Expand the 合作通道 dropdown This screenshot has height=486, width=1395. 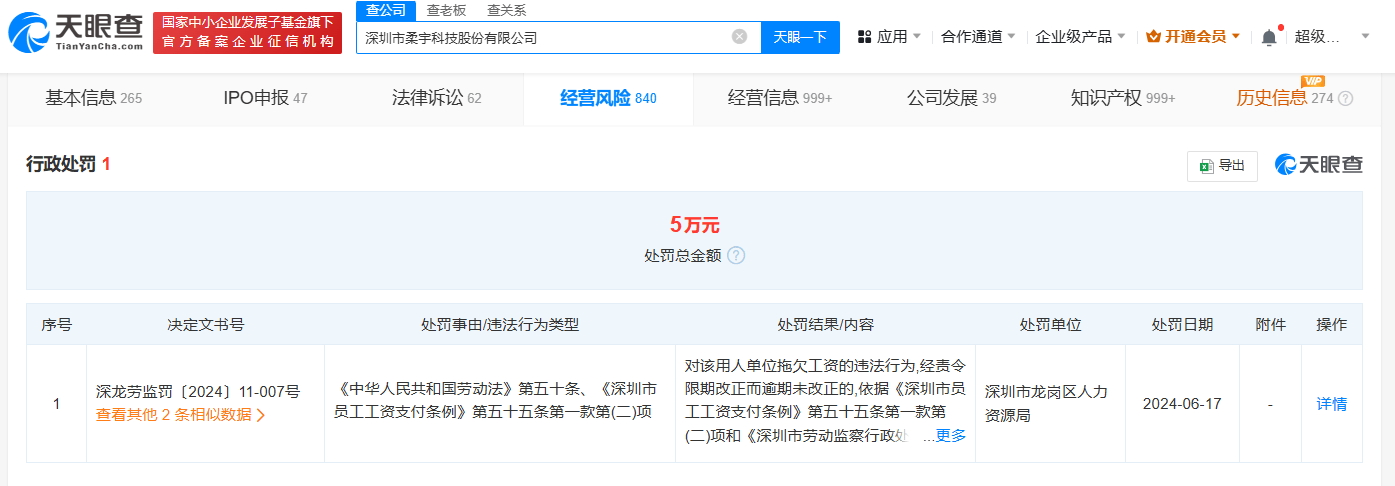pyautogui.click(x=978, y=37)
